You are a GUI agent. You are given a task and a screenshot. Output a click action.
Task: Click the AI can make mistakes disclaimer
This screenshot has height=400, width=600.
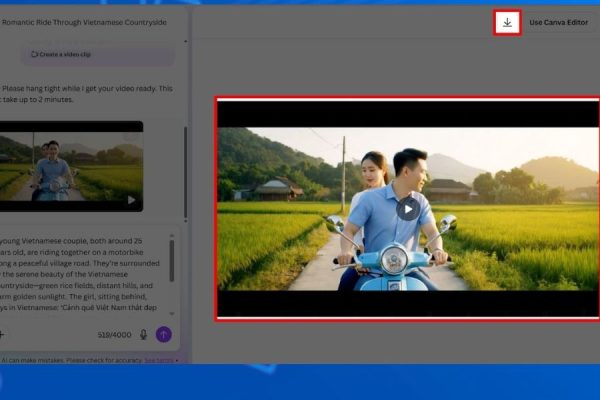(72, 360)
